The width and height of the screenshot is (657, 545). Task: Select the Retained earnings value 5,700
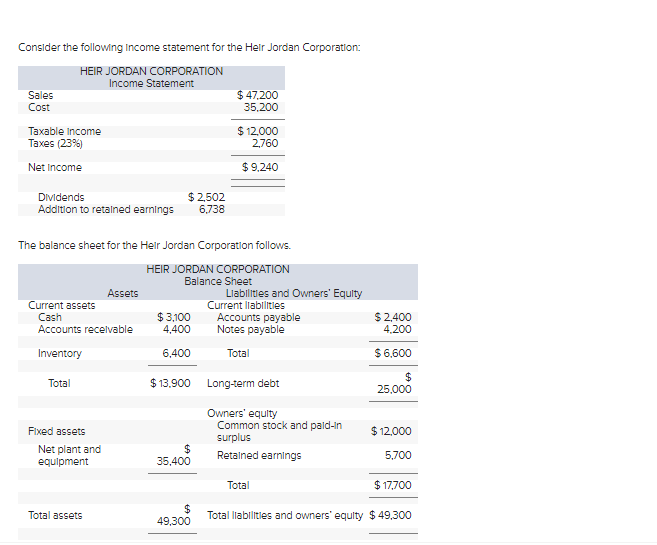pos(398,455)
